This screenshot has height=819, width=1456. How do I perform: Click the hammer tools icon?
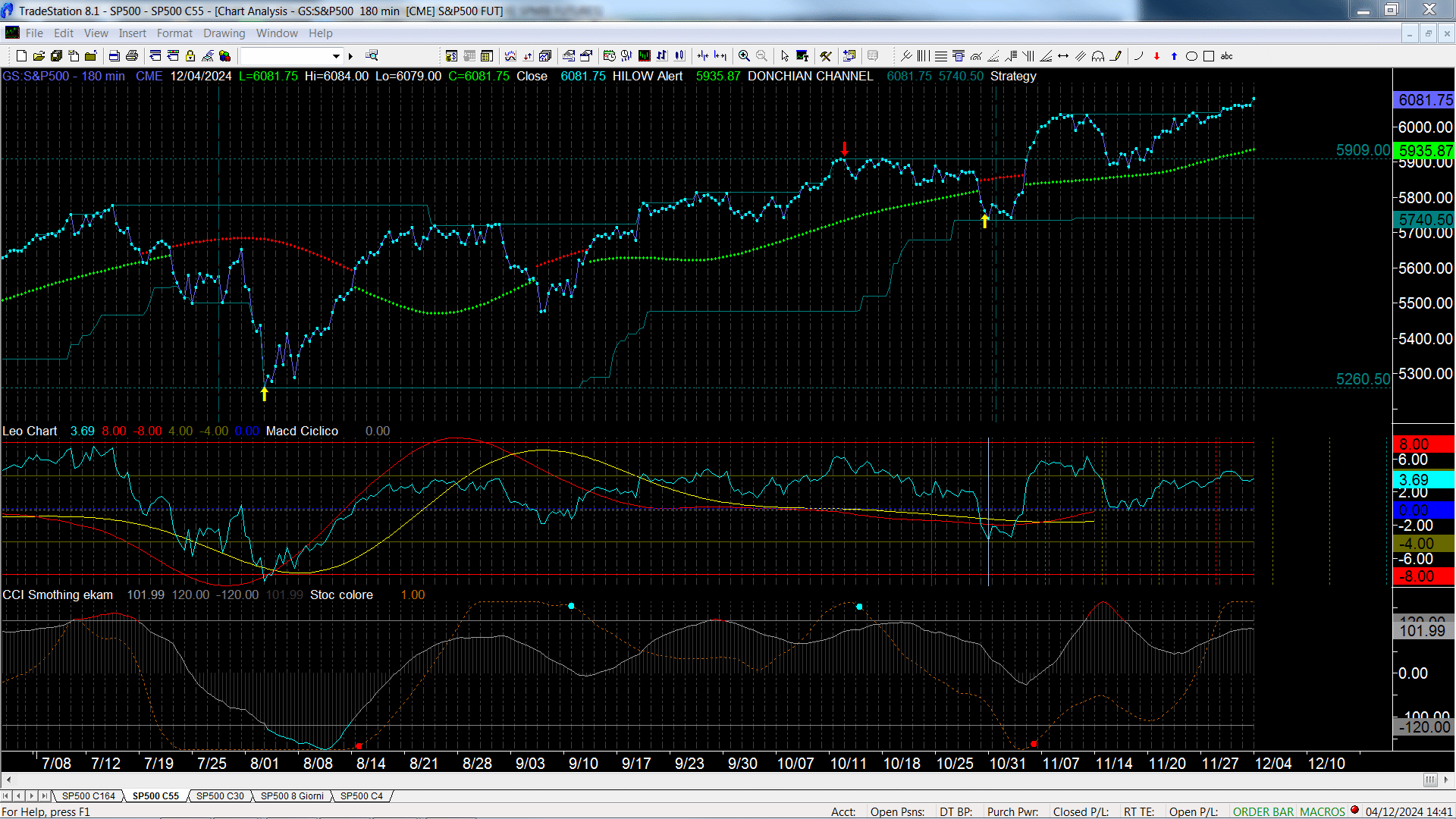click(826, 56)
